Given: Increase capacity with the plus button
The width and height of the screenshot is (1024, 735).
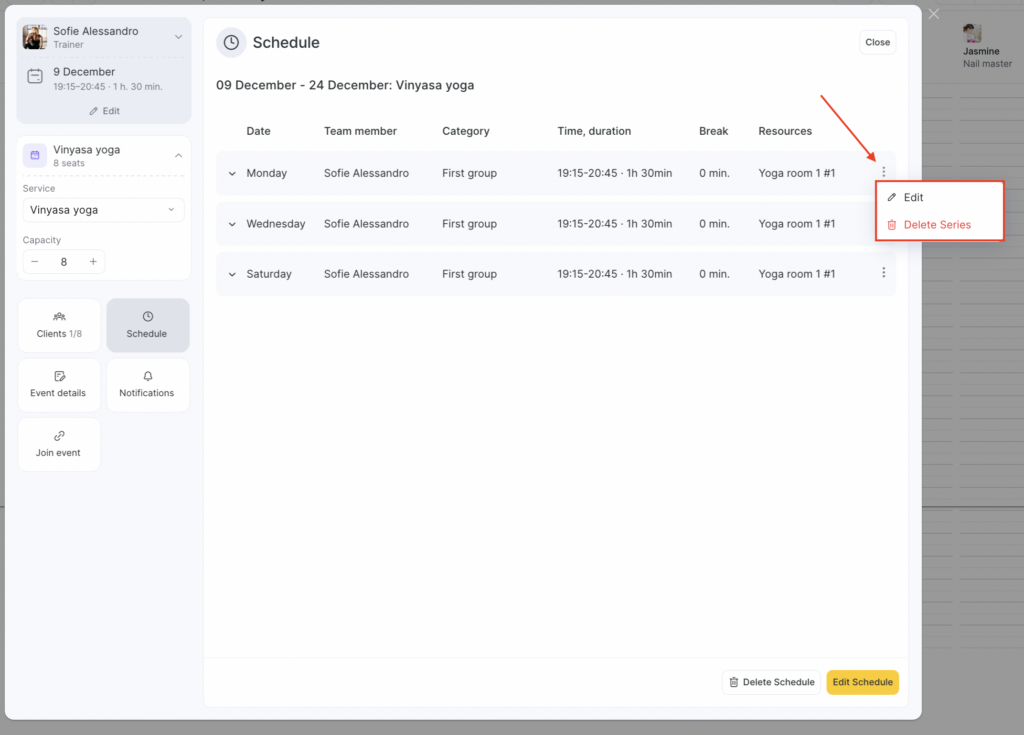Looking at the screenshot, I should [93, 262].
